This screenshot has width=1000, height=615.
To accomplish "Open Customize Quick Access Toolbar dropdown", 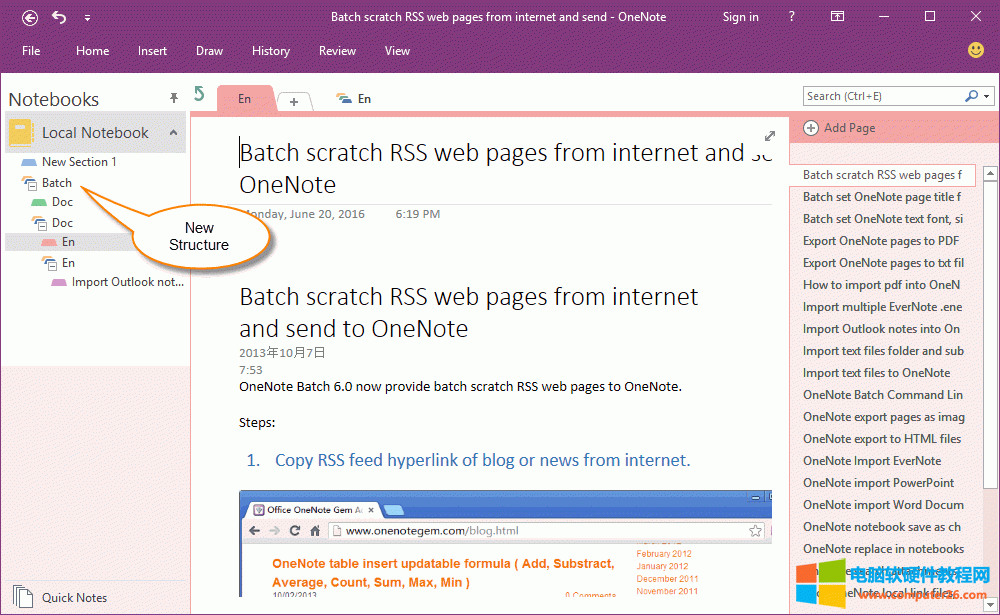I will tap(87, 17).
